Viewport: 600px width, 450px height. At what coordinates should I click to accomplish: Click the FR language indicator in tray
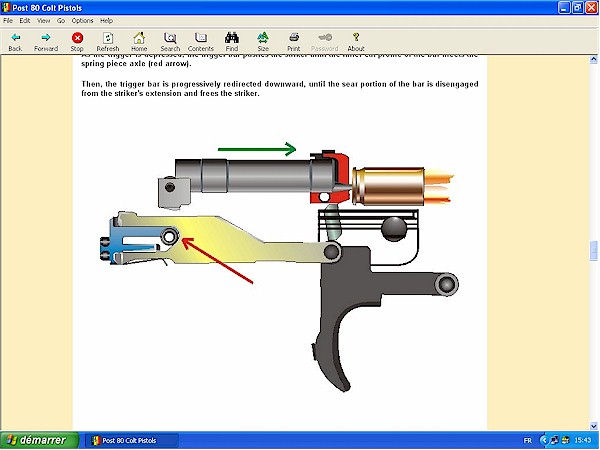click(x=528, y=440)
